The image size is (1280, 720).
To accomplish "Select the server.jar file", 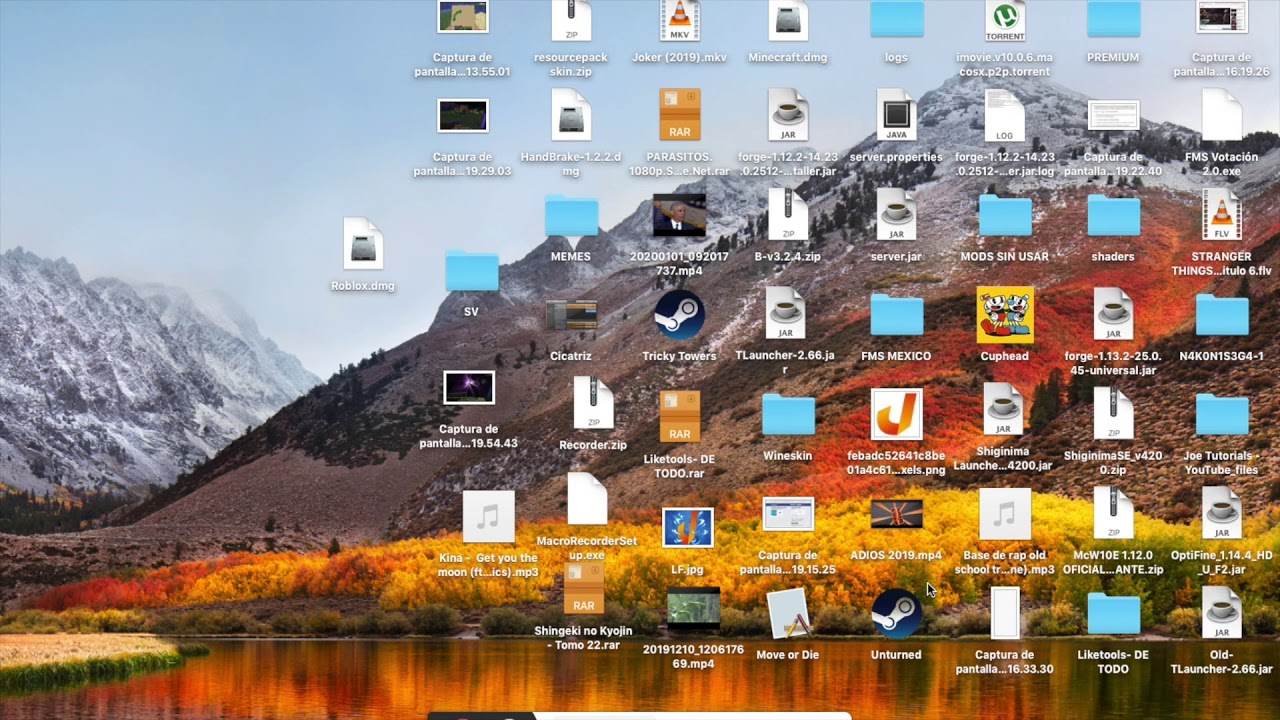I will [897, 214].
